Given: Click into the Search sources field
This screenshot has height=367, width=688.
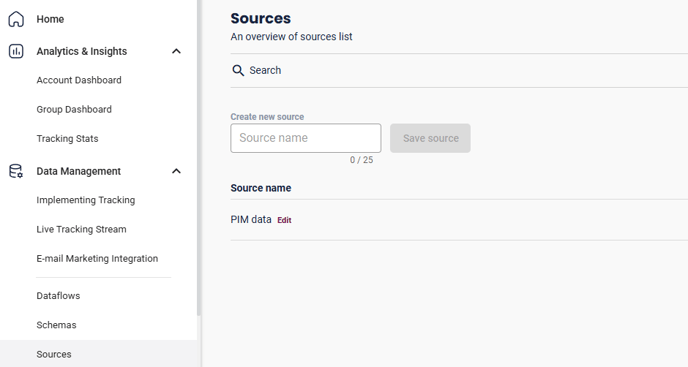Looking at the screenshot, I should click(x=459, y=70).
